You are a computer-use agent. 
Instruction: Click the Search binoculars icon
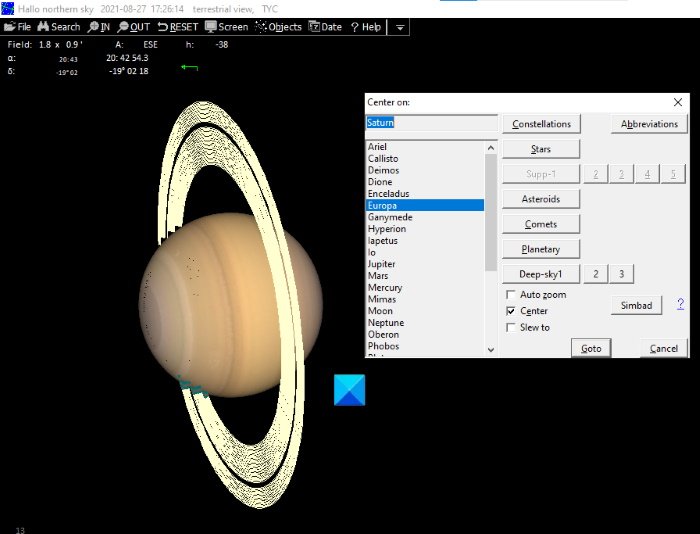58,27
